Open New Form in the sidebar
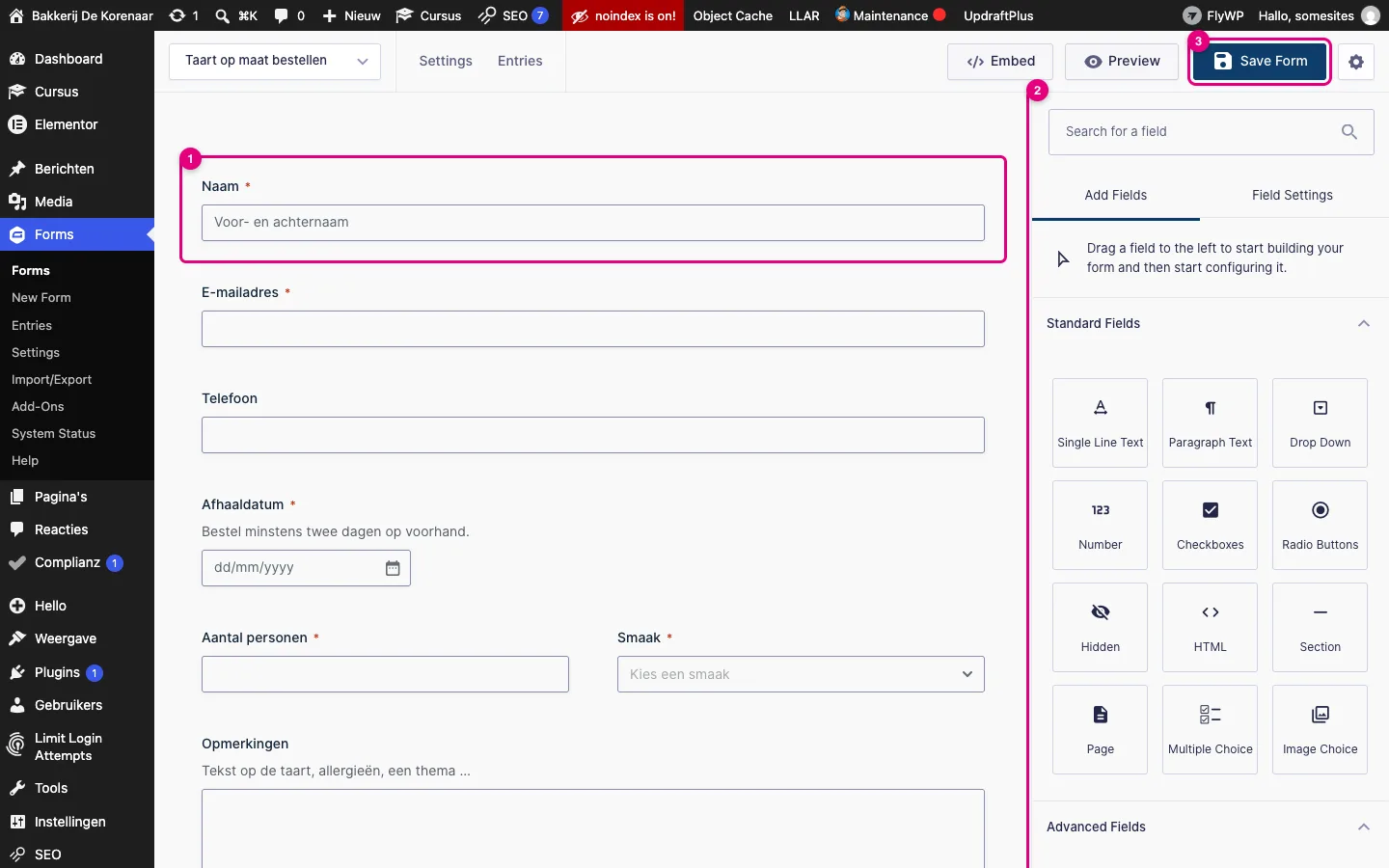1389x868 pixels. (41, 298)
